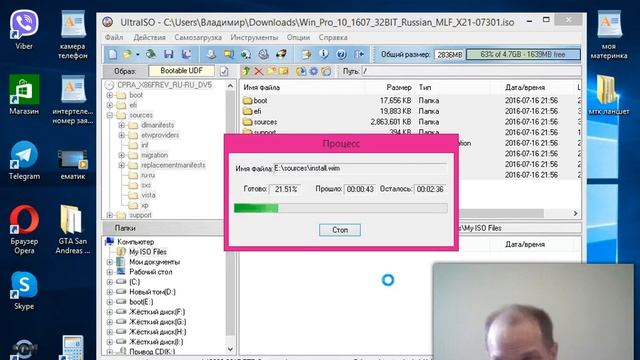
Task: Open the Опции menu
Action: coord(298,37)
